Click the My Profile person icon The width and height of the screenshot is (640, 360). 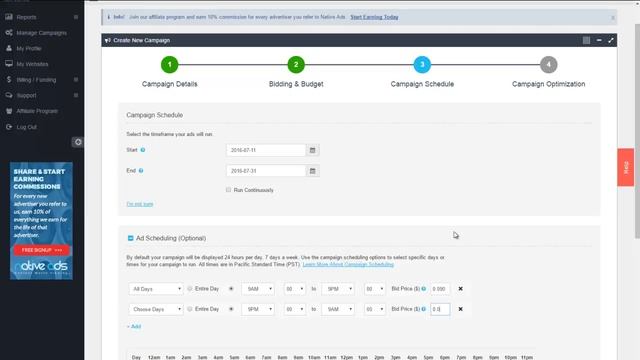tap(9, 48)
